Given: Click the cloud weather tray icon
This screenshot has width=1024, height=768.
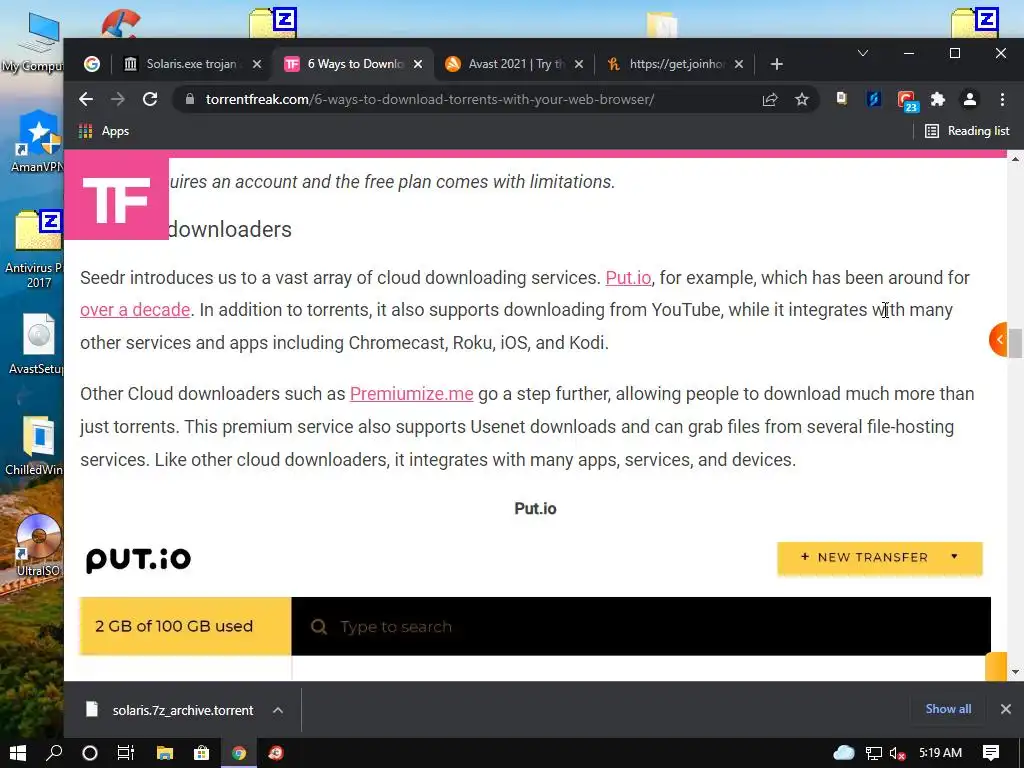Looking at the screenshot, I should (x=844, y=753).
